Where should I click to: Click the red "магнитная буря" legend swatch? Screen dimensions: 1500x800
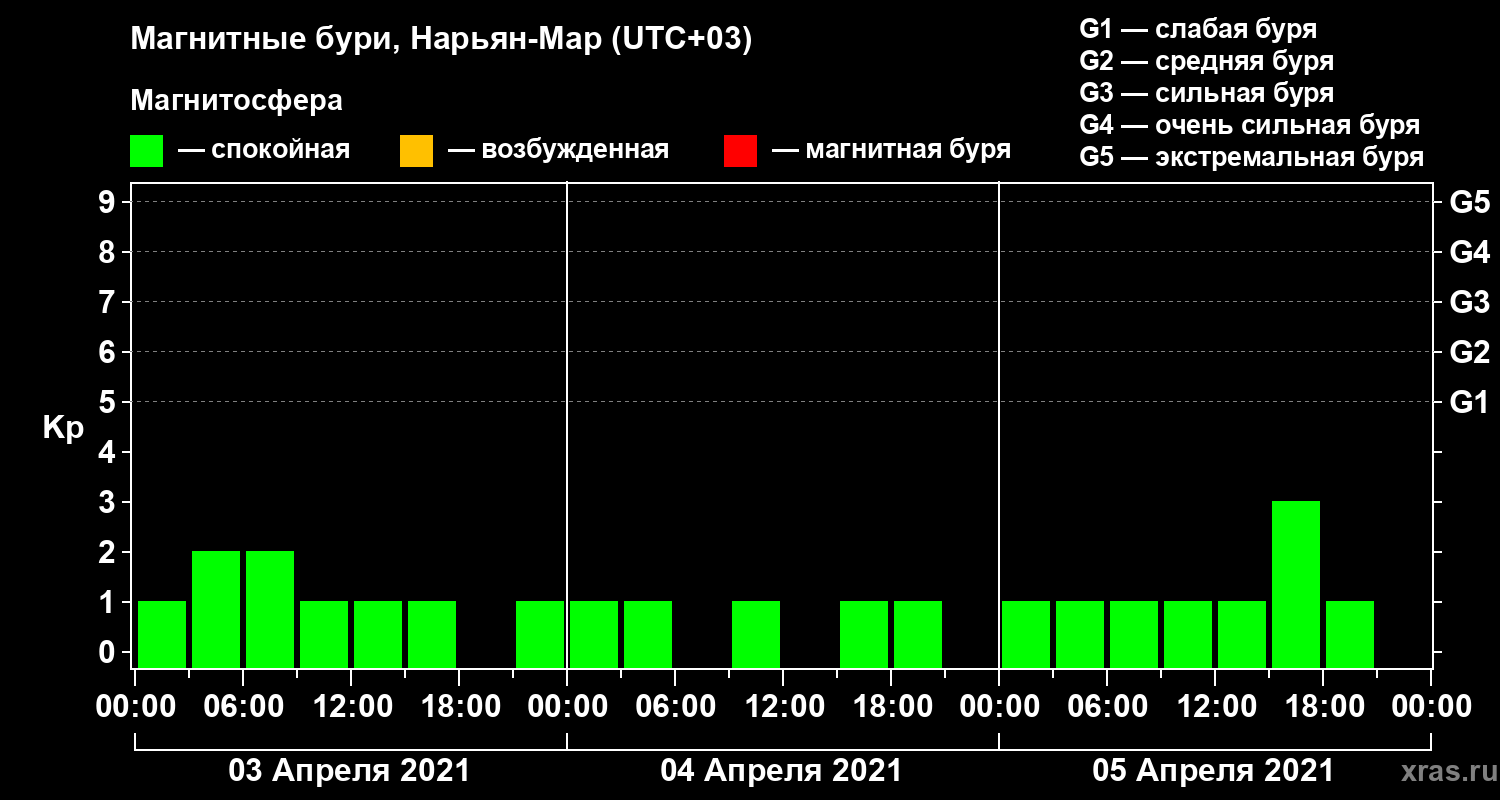pos(740,151)
